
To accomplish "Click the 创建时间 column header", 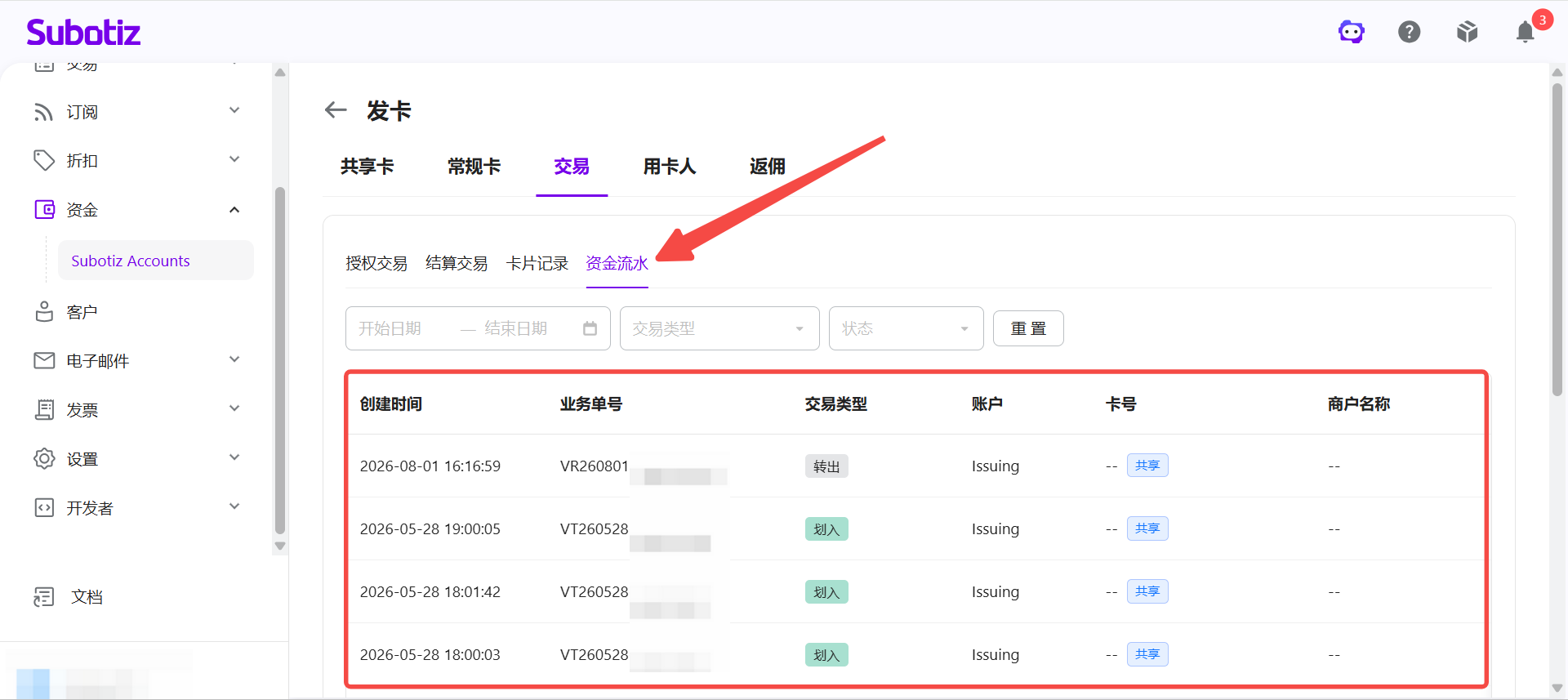I will 391,404.
